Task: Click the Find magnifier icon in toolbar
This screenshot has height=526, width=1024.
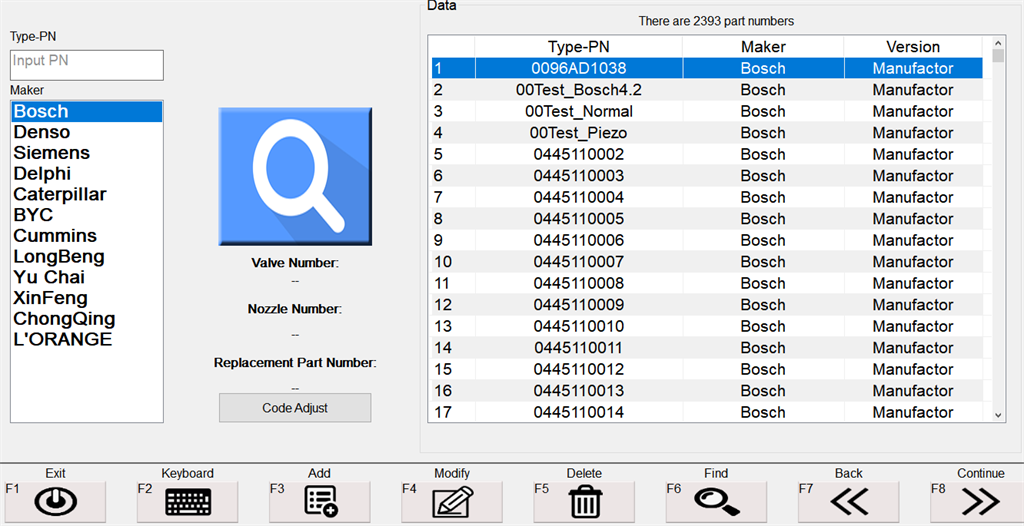Action: point(716,501)
